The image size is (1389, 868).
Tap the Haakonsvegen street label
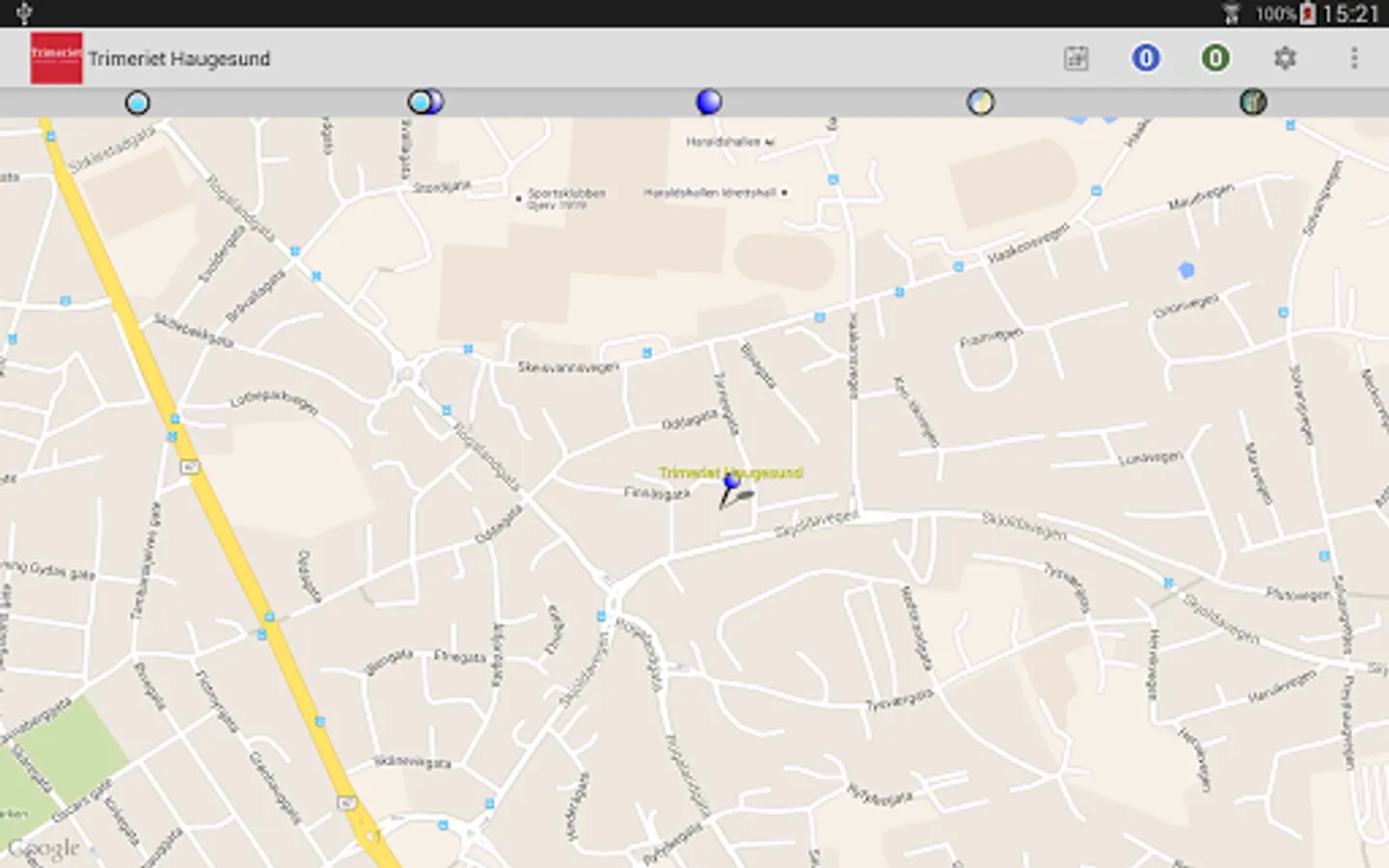point(1028,244)
